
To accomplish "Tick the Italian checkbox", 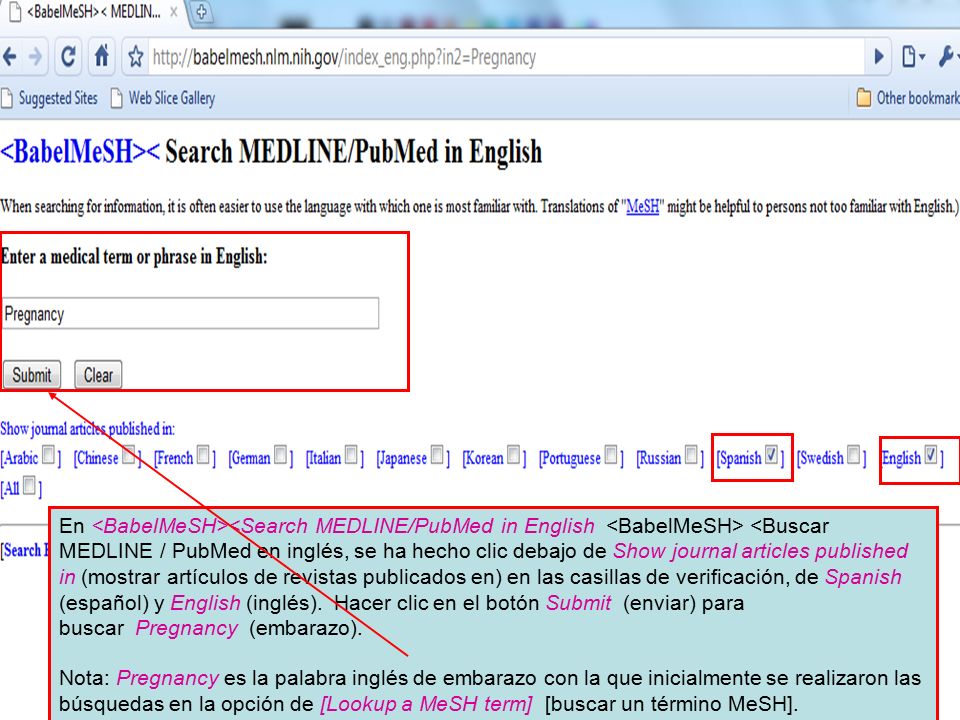I will [x=351, y=455].
